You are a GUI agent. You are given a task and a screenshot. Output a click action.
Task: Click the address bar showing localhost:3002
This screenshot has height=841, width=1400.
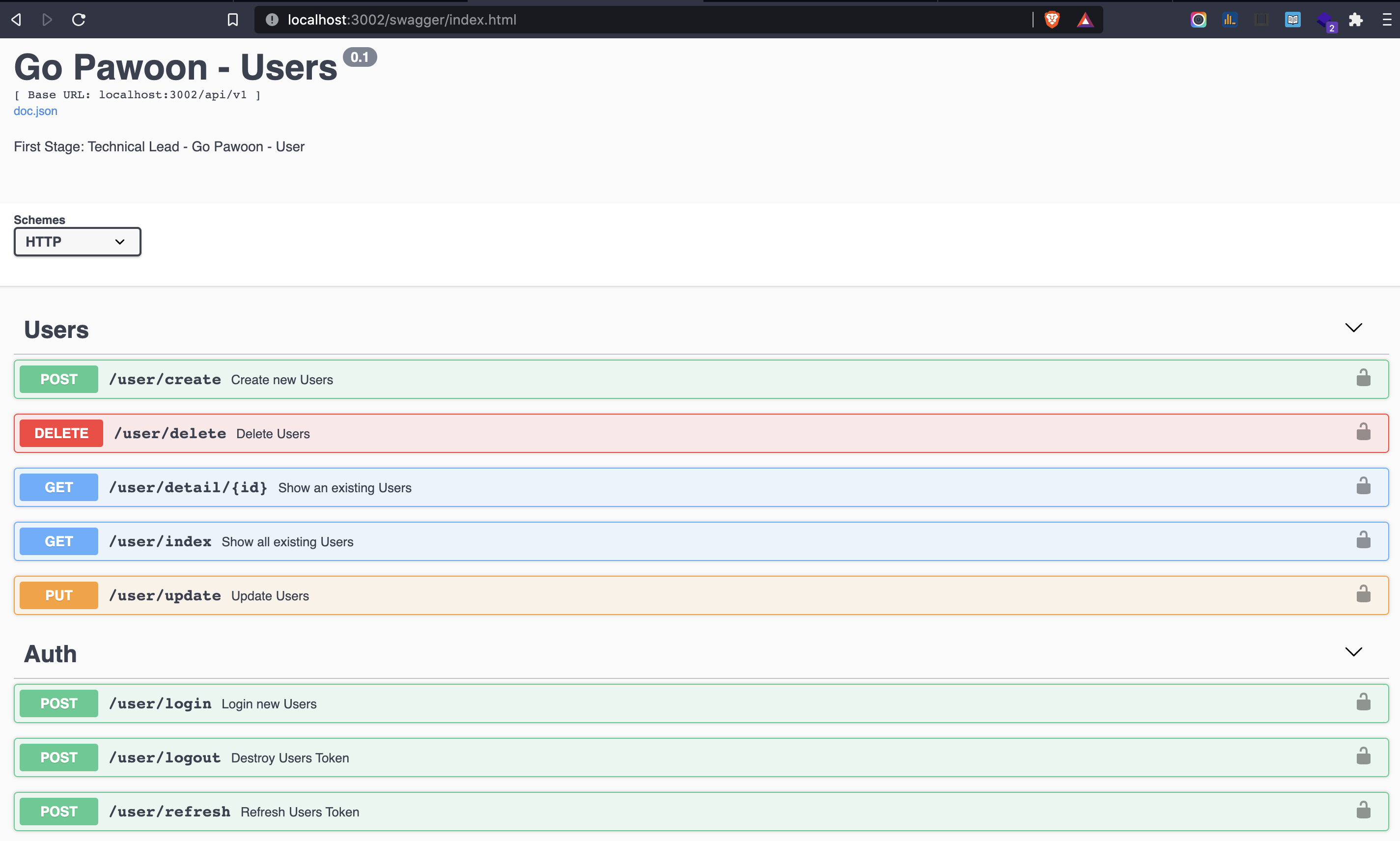click(623, 20)
